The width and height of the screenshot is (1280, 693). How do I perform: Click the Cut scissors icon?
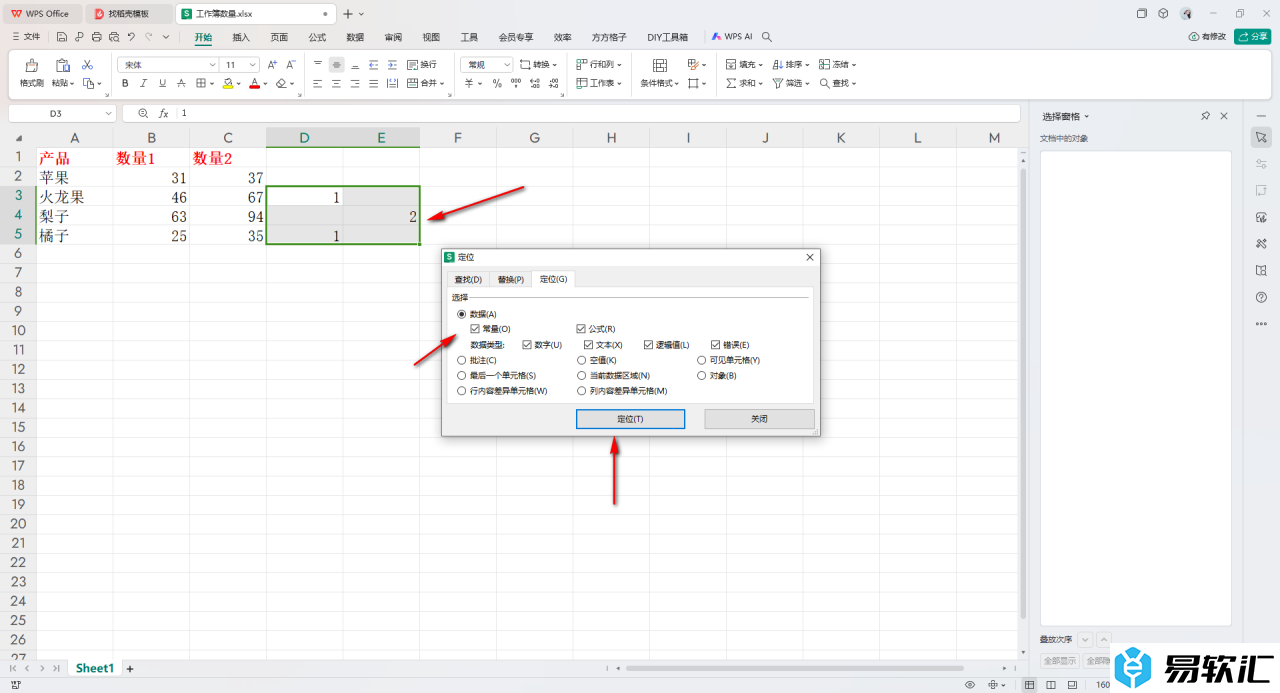coord(87,64)
